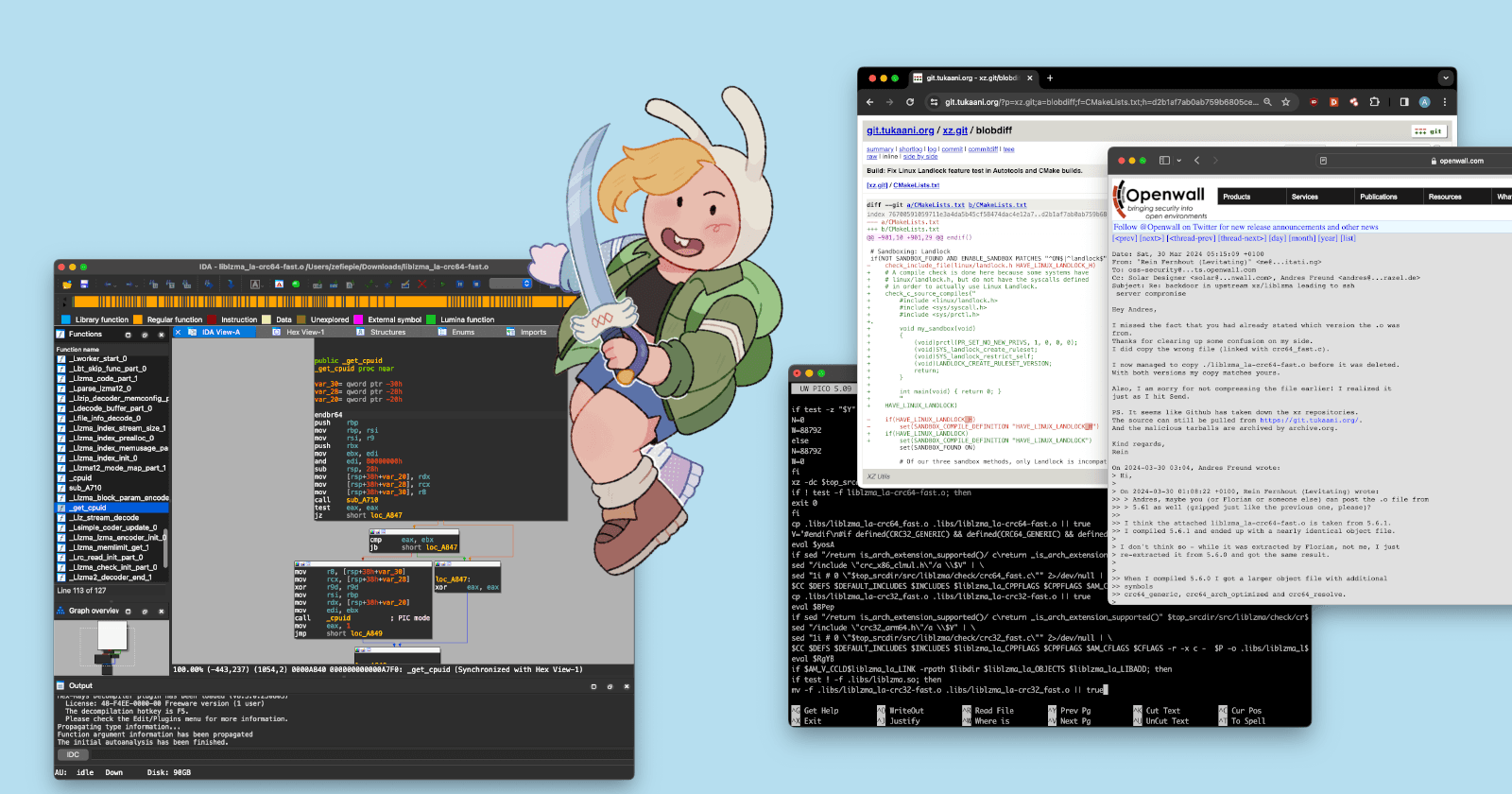Open zoom magnifier icon in Chrome address bar

1267,102
